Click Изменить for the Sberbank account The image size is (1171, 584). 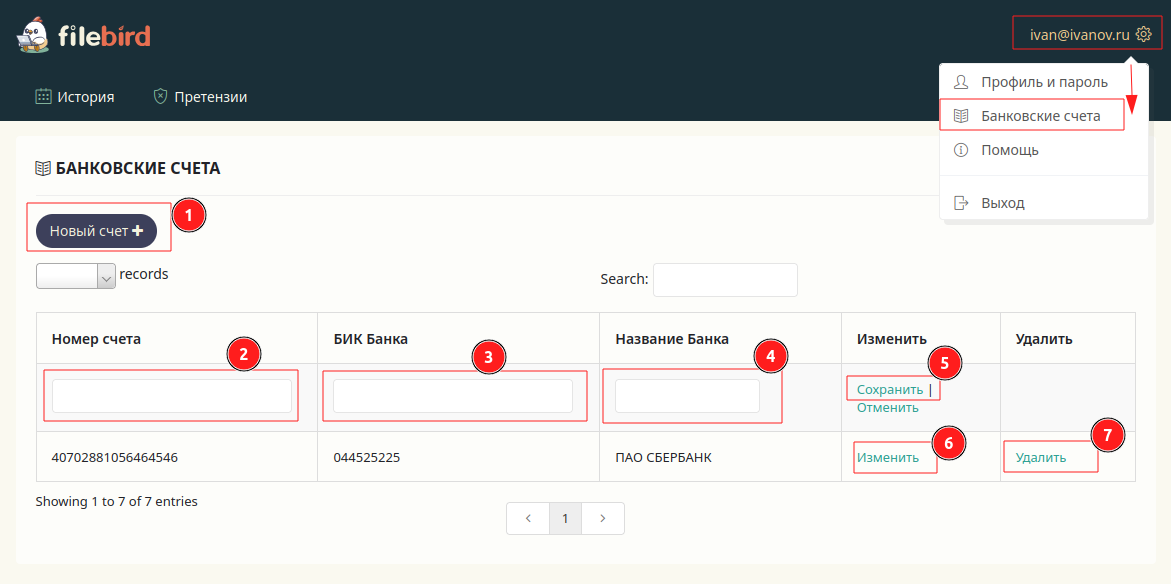click(x=887, y=458)
